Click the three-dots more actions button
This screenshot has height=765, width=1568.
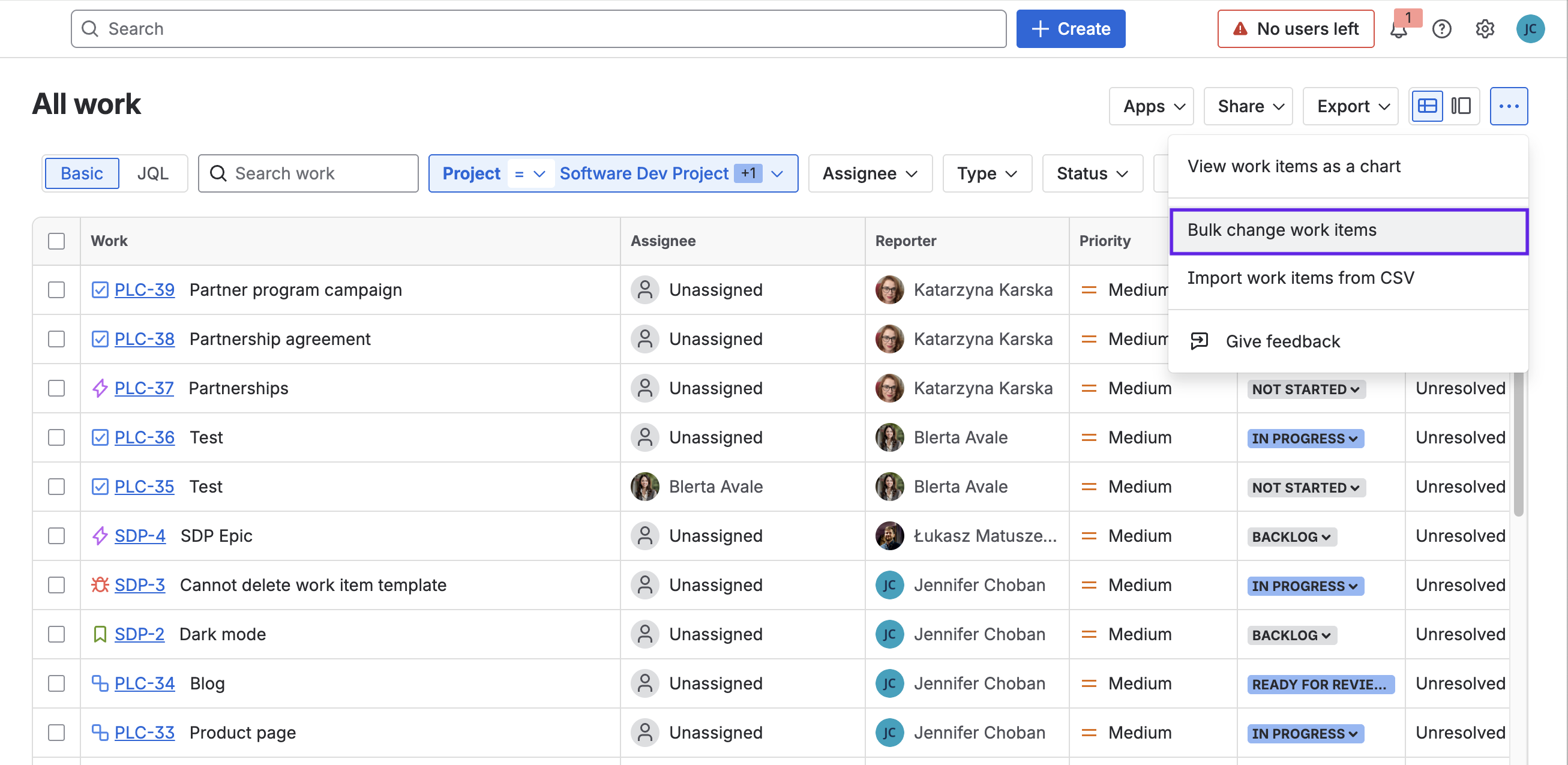click(x=1509, y=106)
